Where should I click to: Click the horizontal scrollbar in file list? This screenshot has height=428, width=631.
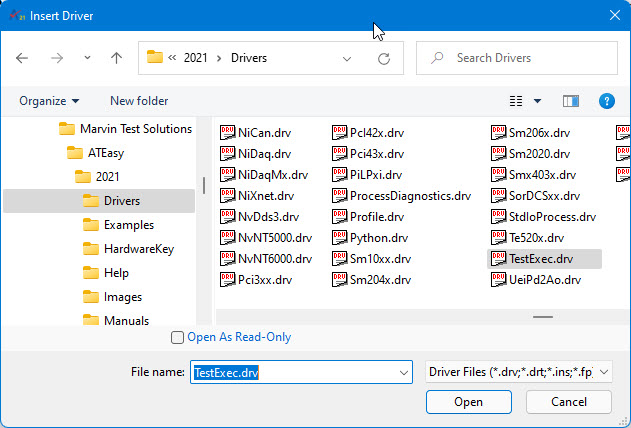pyautogui.click(x=542, y=317)
